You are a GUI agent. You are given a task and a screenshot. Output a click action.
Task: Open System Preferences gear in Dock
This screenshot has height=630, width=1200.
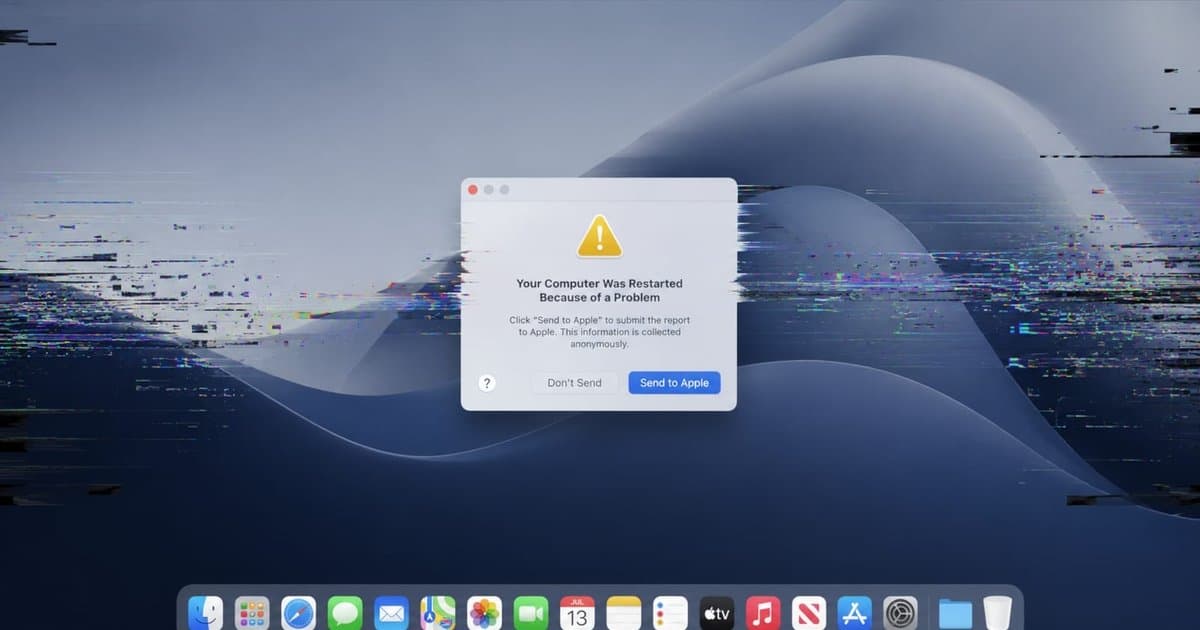pyautogui.click(x=901, y=613)
